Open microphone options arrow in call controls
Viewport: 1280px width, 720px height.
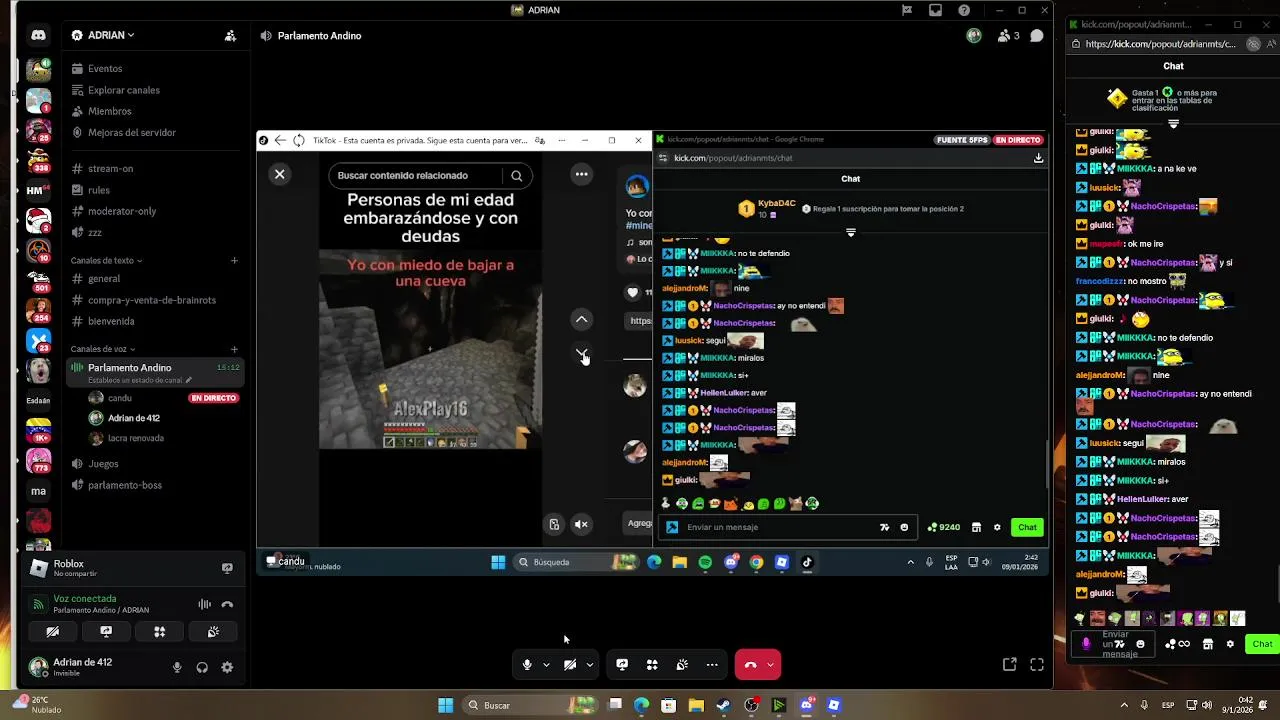click(546, 664)
